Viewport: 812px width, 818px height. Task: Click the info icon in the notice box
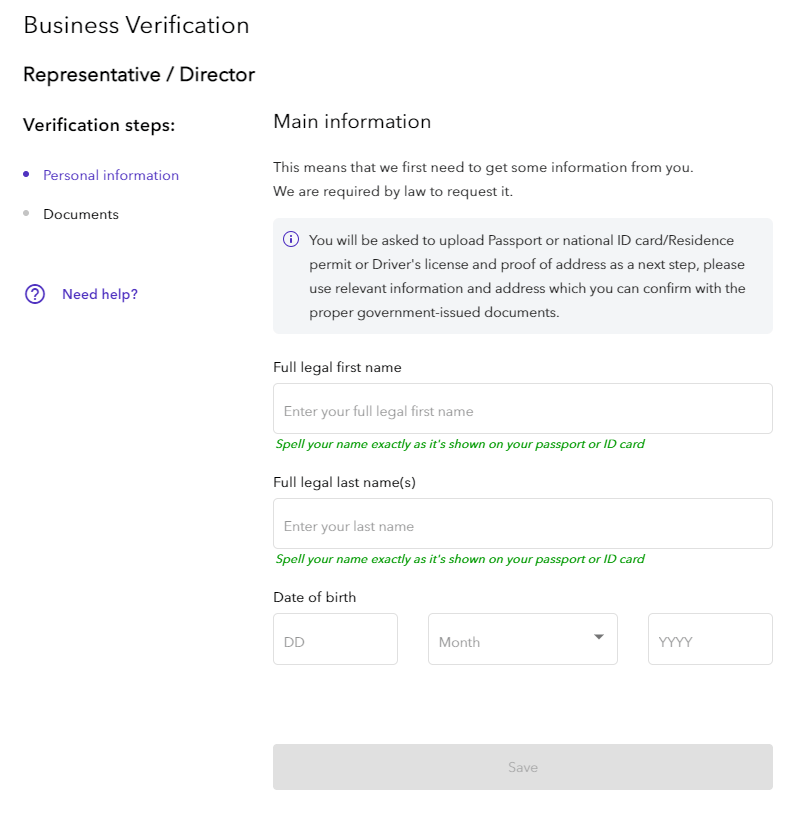[291, 239]
